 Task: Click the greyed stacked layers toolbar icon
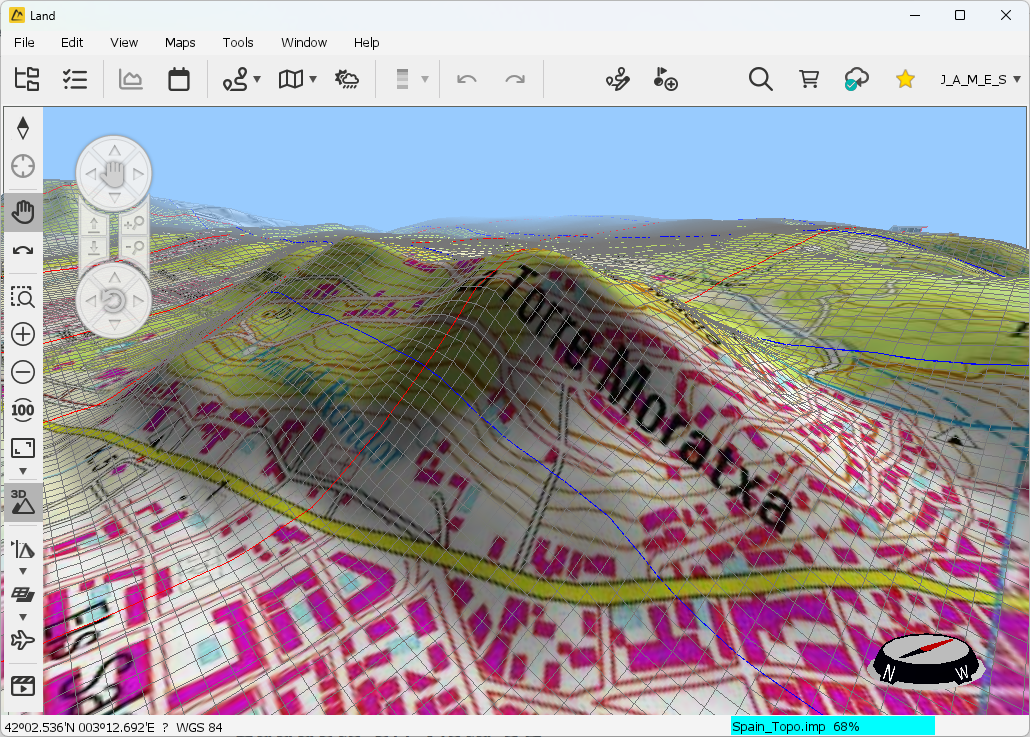point(403,79)
